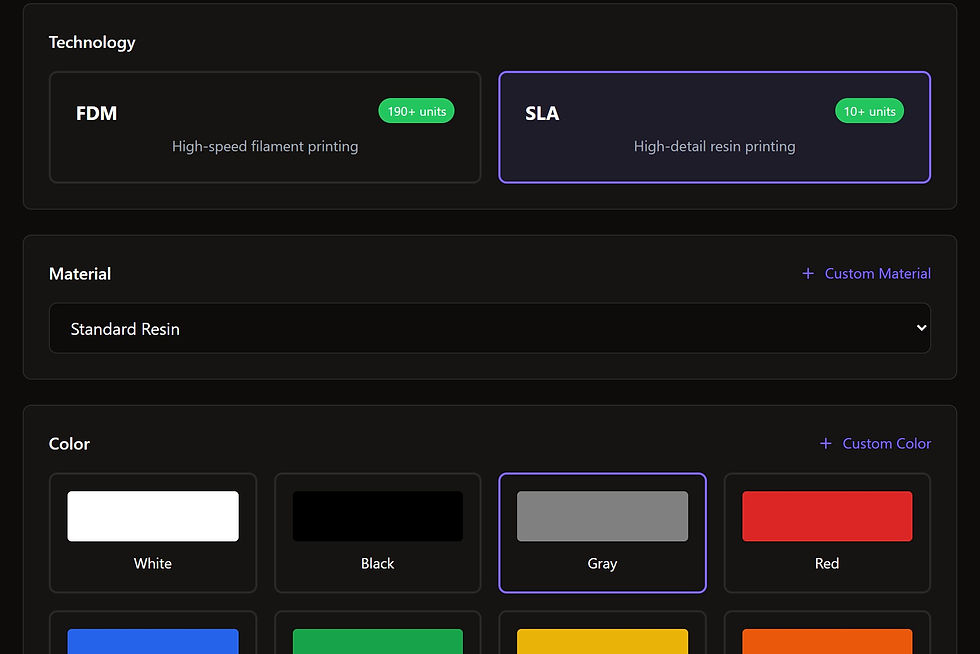
Task: Choose the Gray color swatch
Action: [602, 533]
